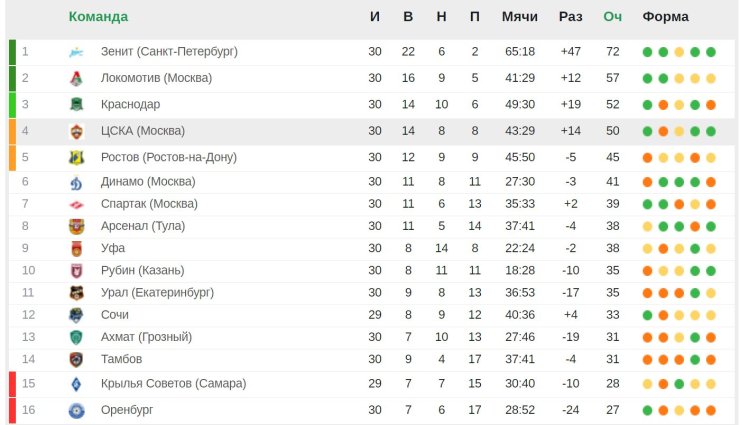The height and width of the screenshot is (425, 740).
Task: Sort by the Команда column header
Action: click(98, 17)
